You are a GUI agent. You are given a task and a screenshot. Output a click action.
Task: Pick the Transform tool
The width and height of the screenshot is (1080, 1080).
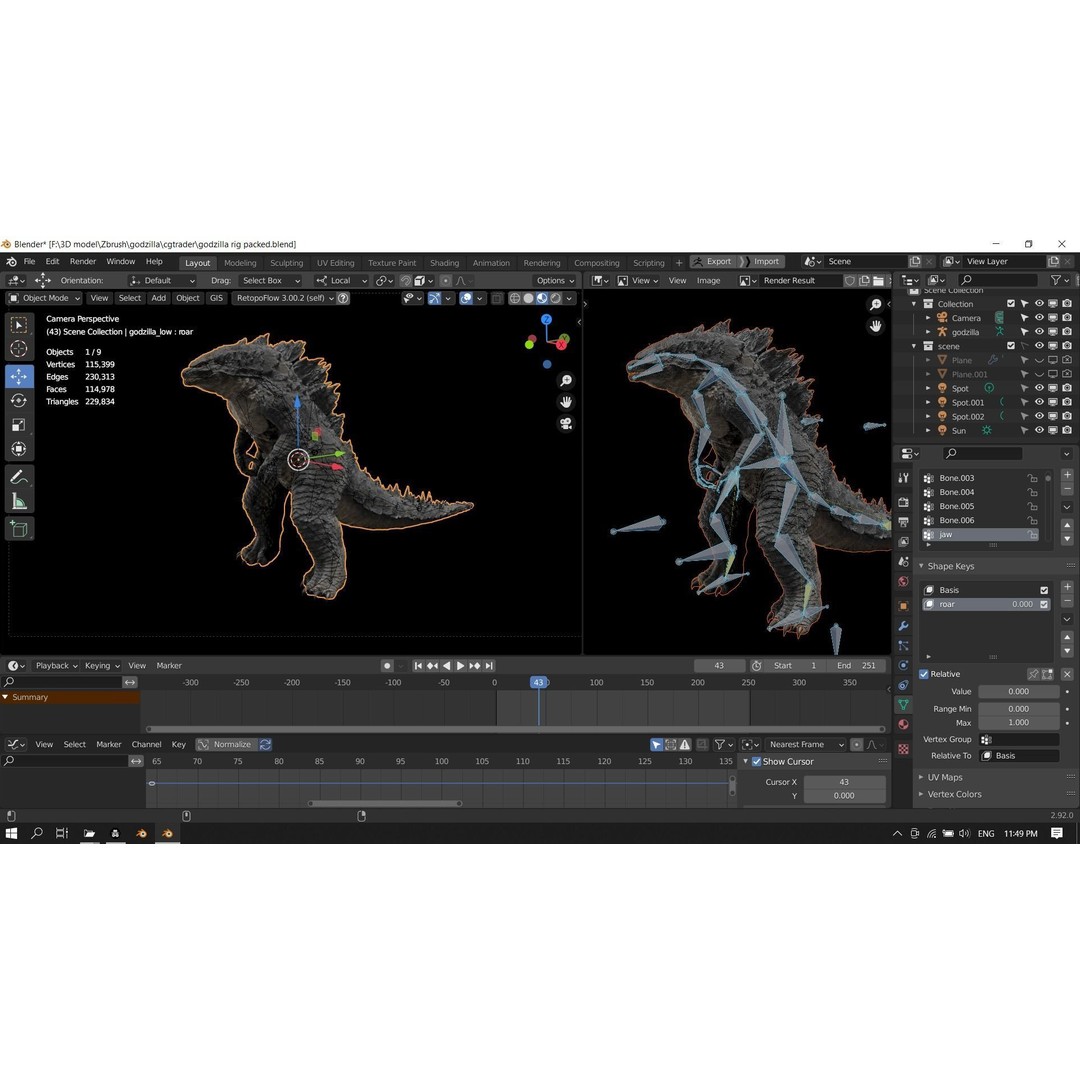point(19,449)
